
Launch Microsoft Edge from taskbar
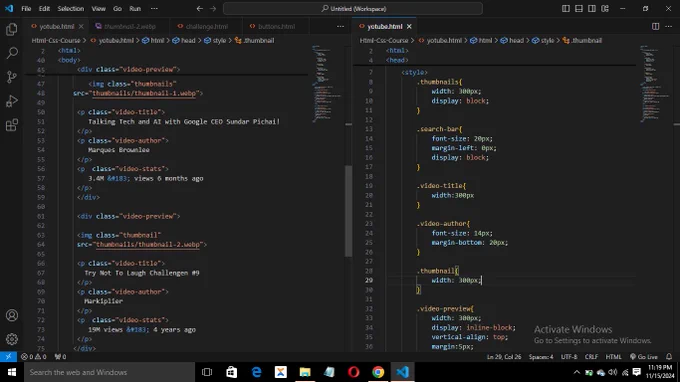[x=256, y=372]
